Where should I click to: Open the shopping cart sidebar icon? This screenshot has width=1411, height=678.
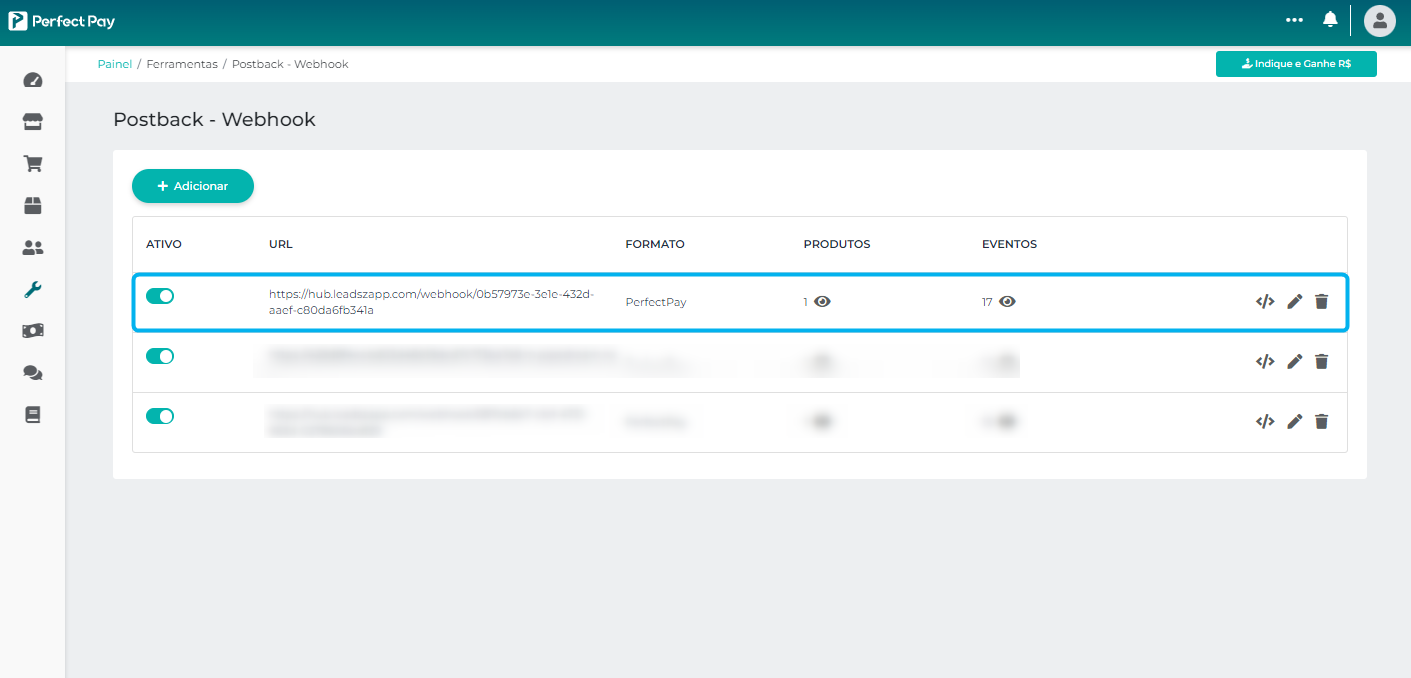(x=33, y=164)
